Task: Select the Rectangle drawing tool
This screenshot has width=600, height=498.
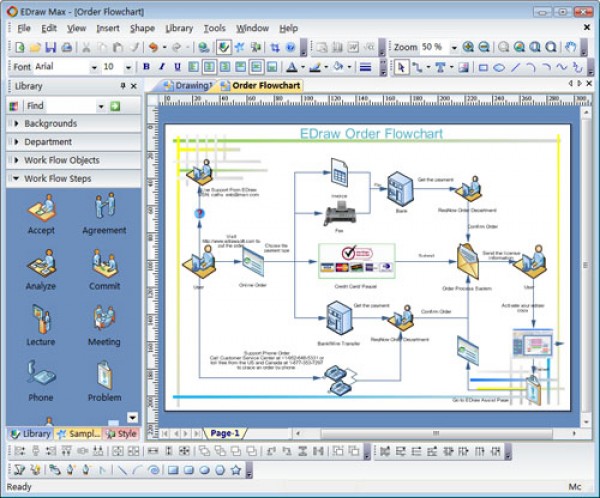Action: pyautogui.click(x=483, y=68)
